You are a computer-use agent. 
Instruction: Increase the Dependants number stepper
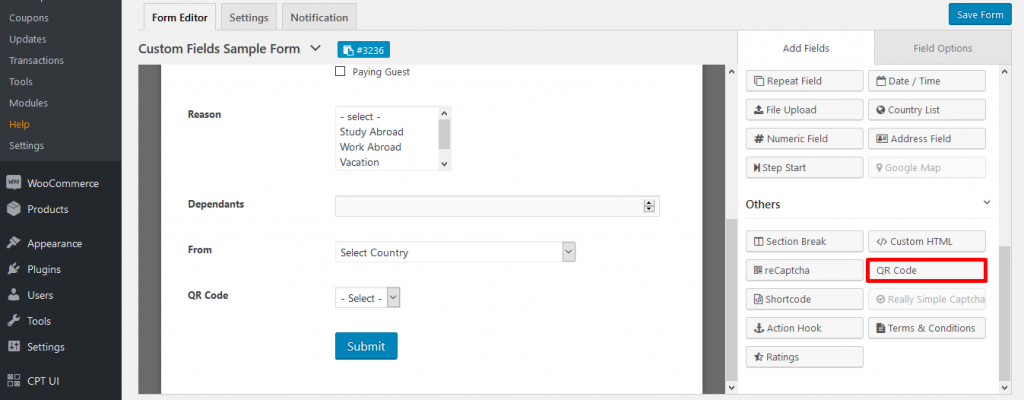point(649,203)
